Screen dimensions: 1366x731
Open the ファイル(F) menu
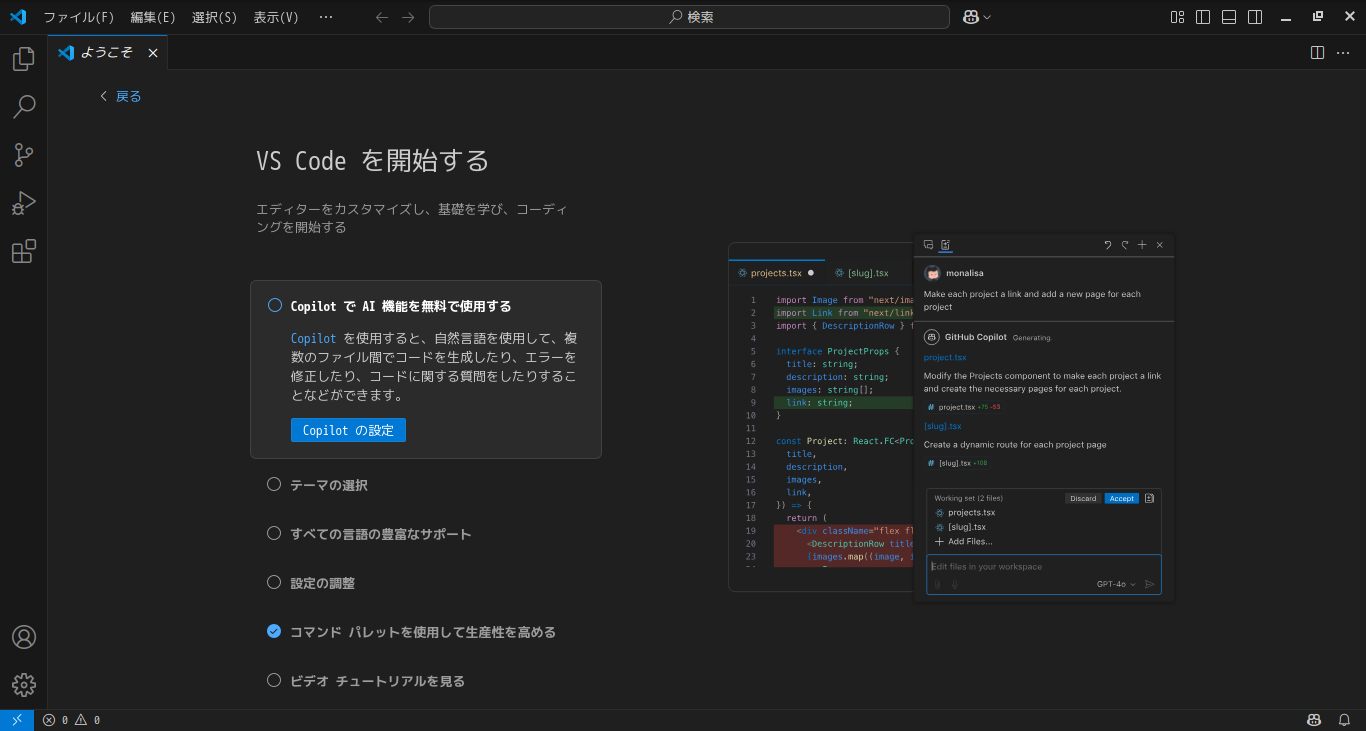coord(79,17)
